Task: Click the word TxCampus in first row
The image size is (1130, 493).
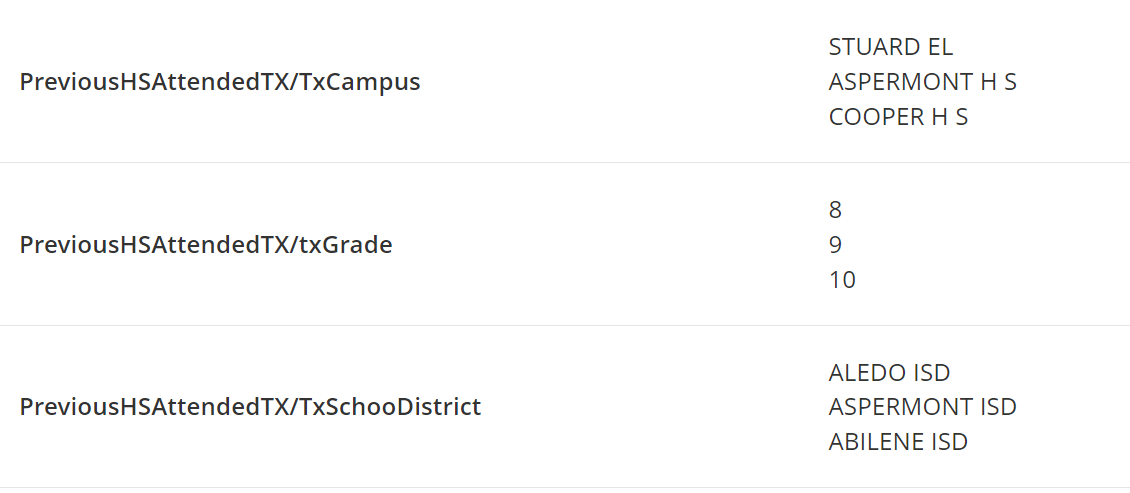Action: [x=359, y=82]
